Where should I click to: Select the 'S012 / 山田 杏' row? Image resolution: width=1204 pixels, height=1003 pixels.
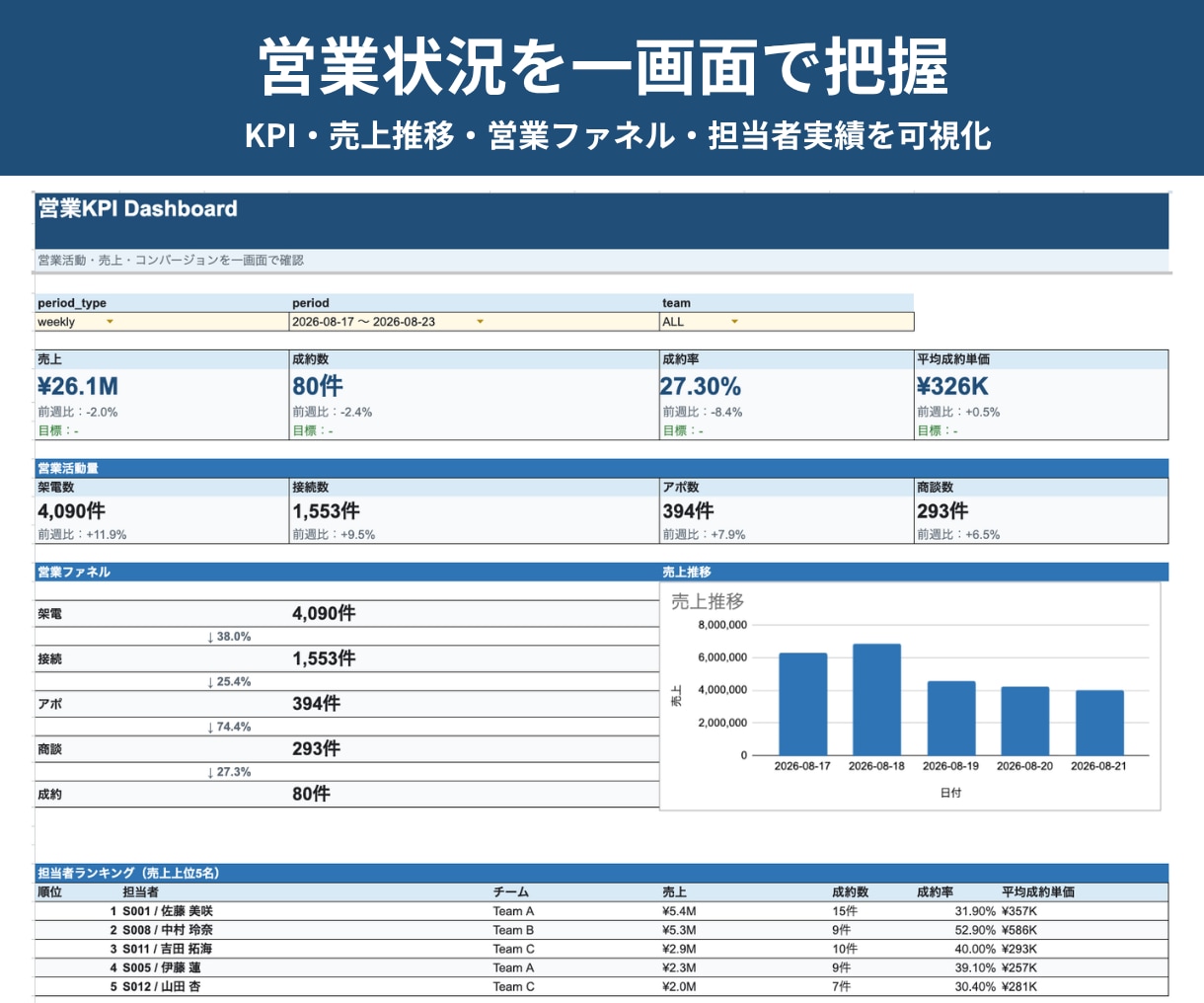(602, 986)
